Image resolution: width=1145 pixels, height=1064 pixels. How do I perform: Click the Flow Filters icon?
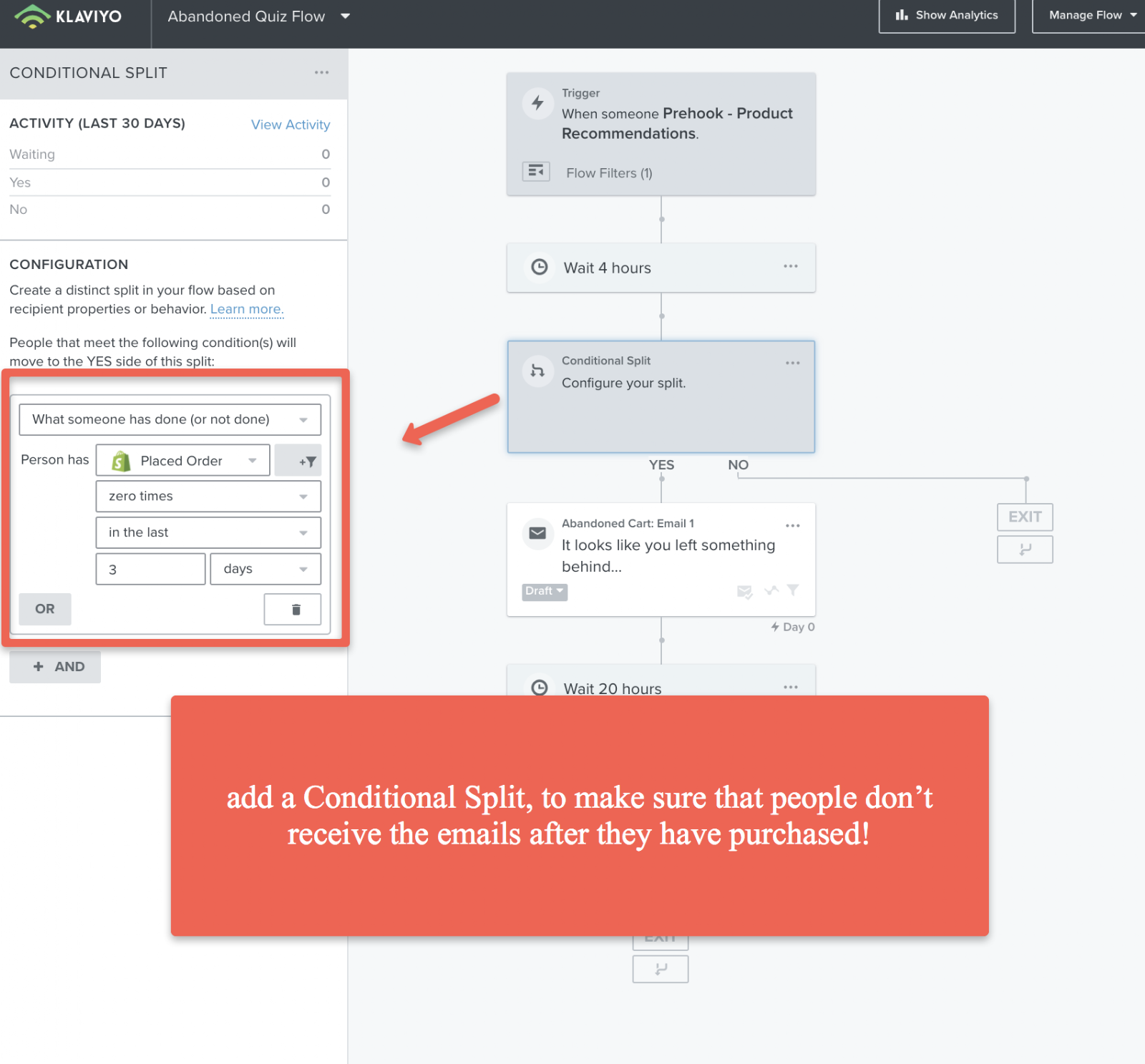tap(536, 172)
